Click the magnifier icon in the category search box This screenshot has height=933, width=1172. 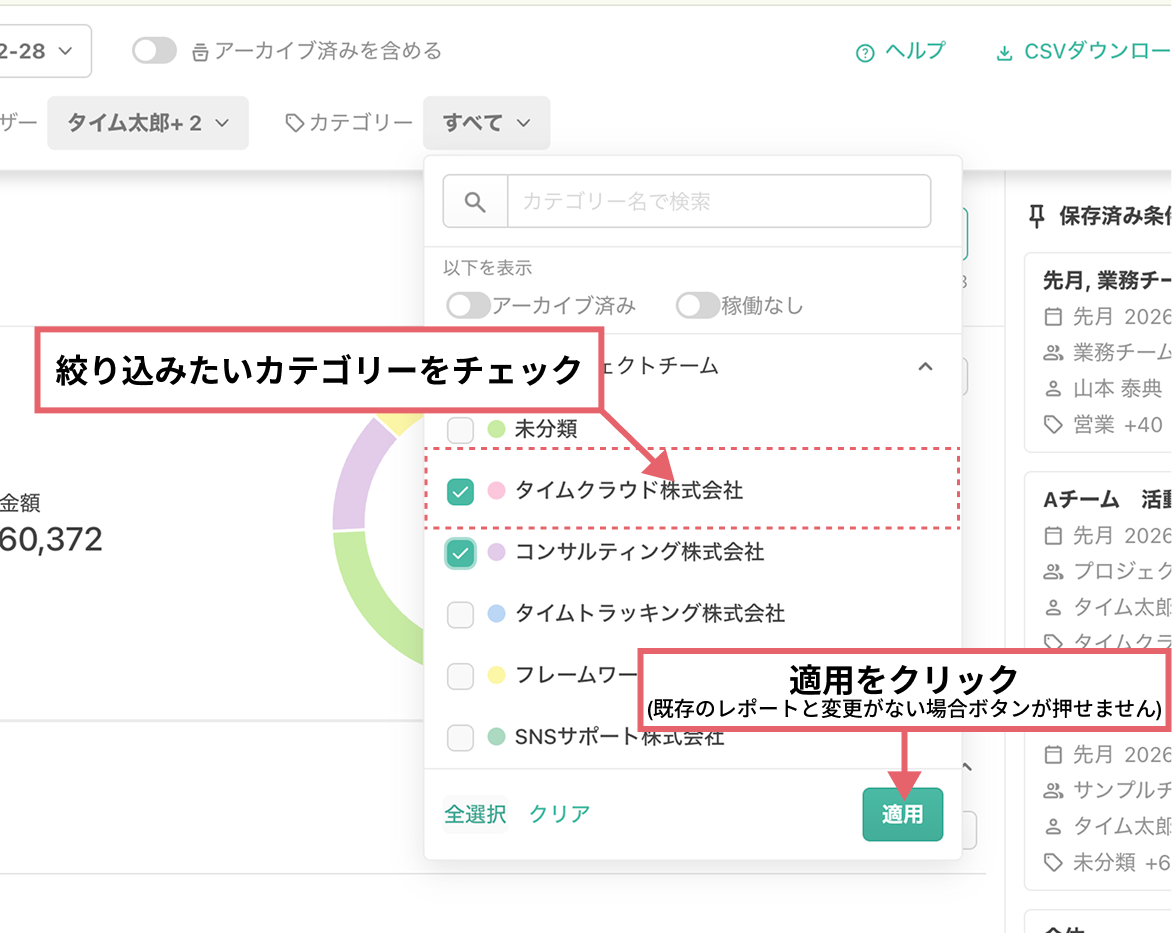475,200
